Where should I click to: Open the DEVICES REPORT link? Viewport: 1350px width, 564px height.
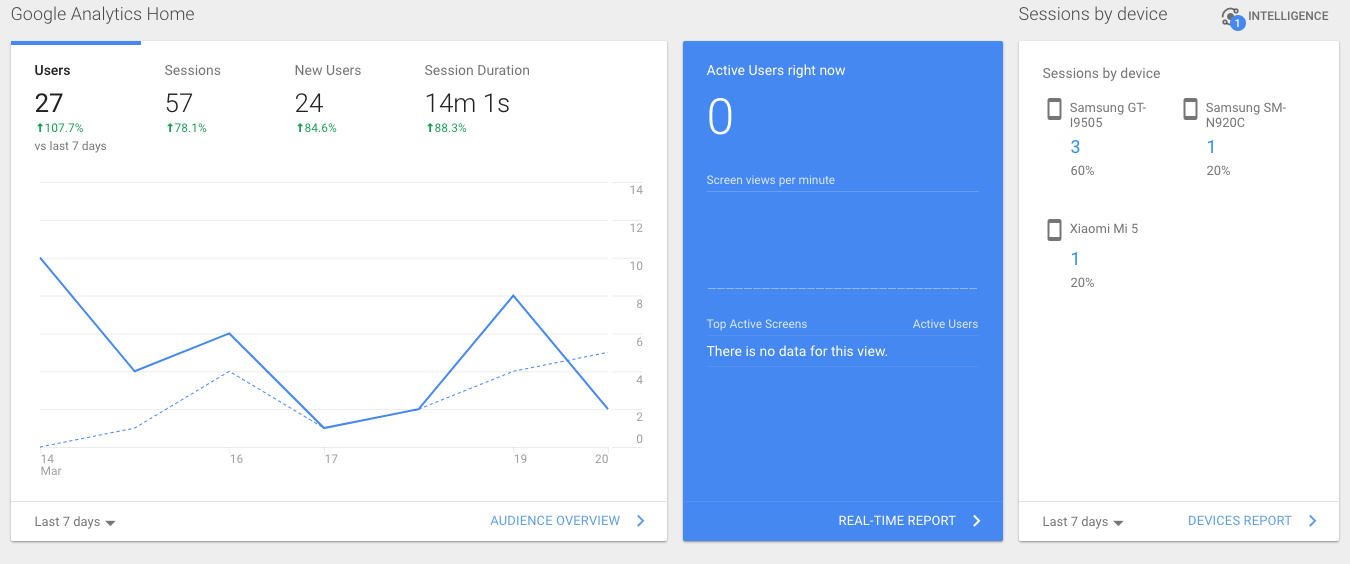1240,521
